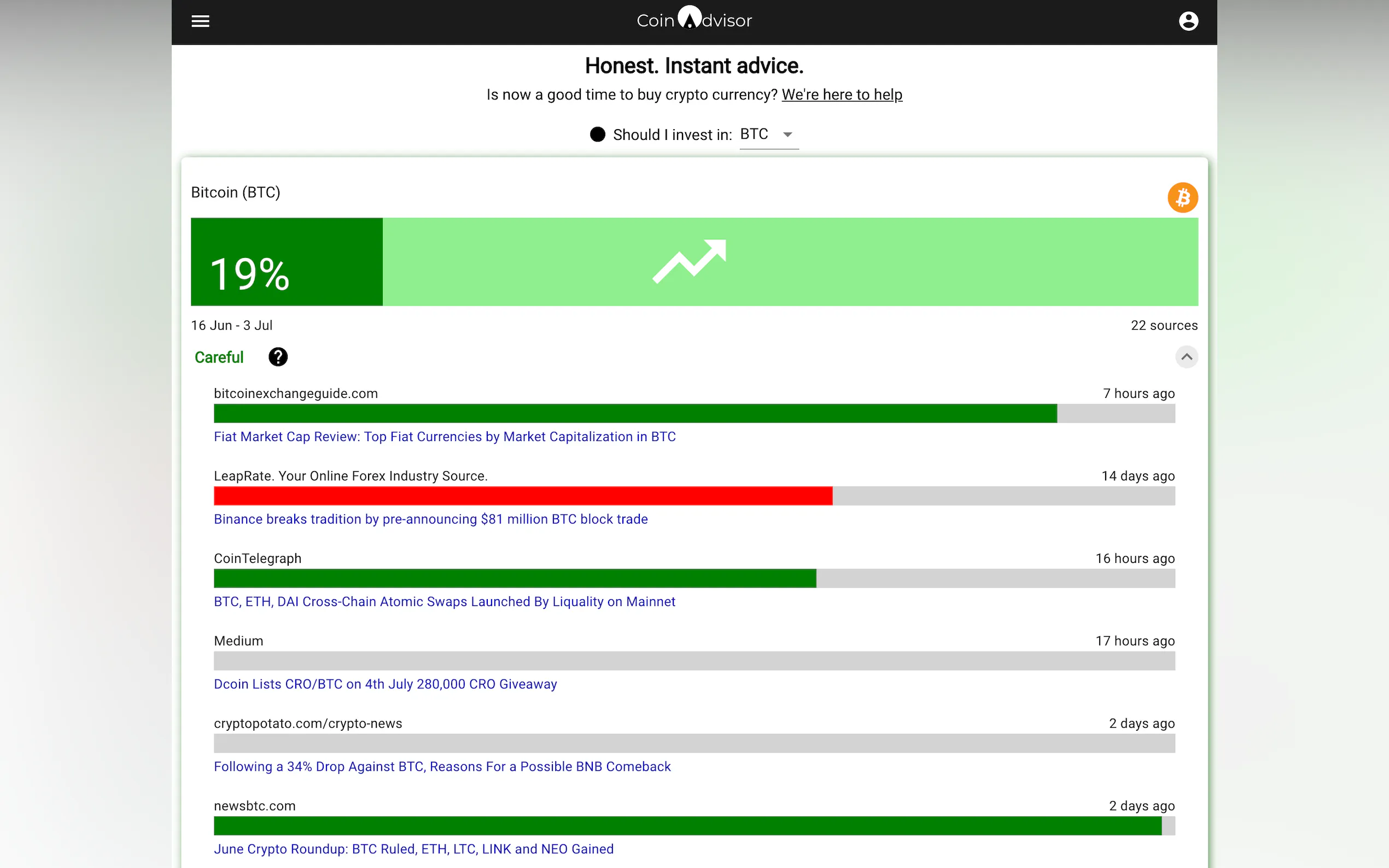Image resolution: width=1389 pixels, height=868 pixels.
Task: Click the question mark help icon
Action: 278,357
